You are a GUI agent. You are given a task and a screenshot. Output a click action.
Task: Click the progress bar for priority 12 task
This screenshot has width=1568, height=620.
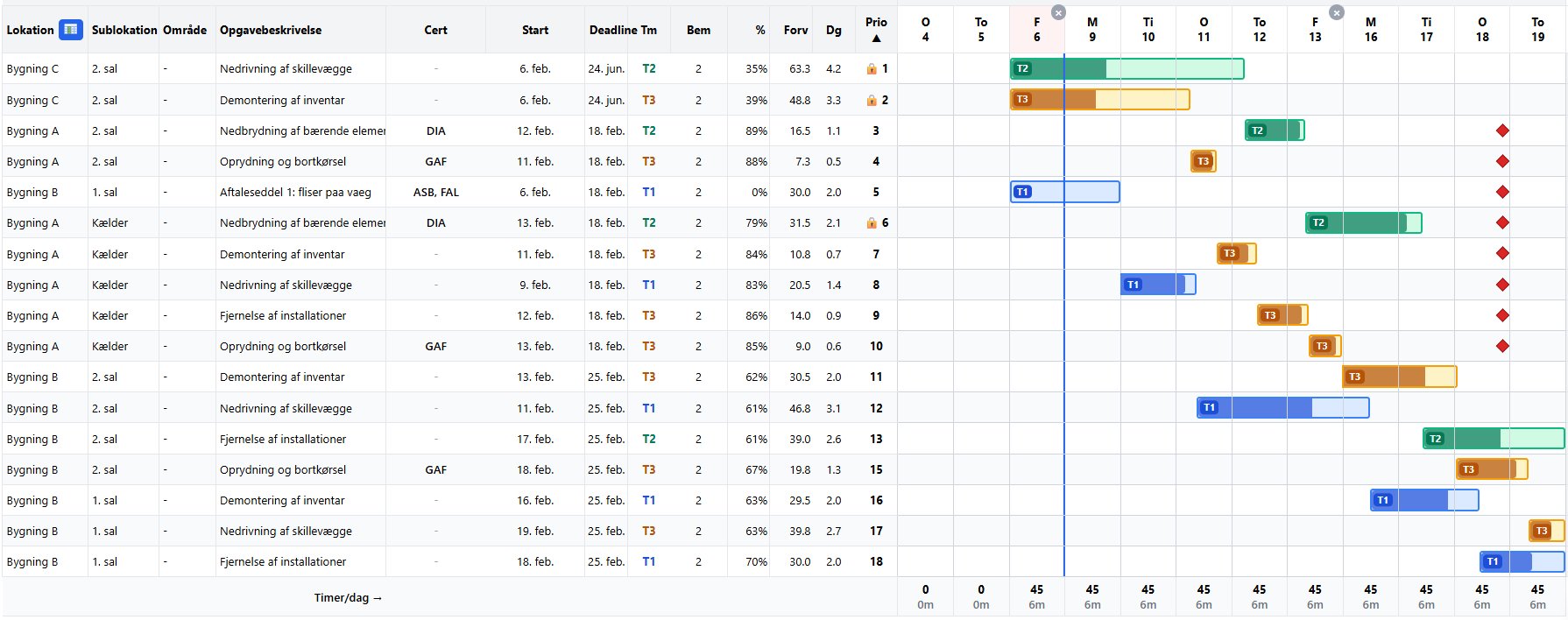click(1282, 407)
